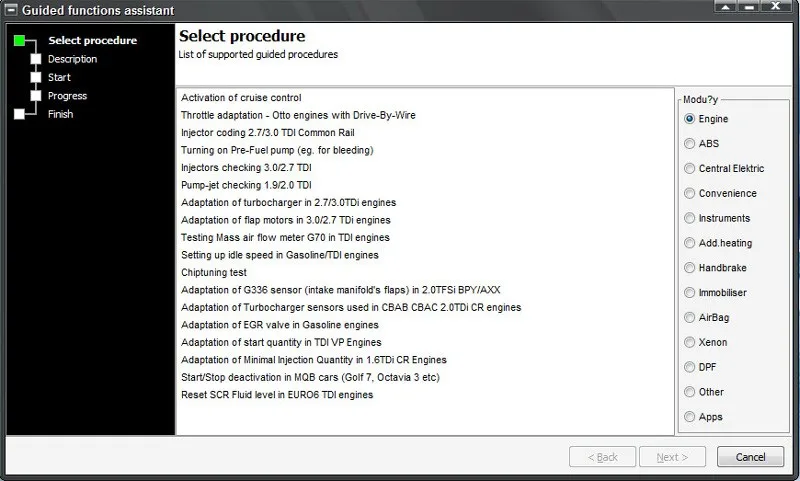Switch to Instruments module option

(x=689, y=218)
